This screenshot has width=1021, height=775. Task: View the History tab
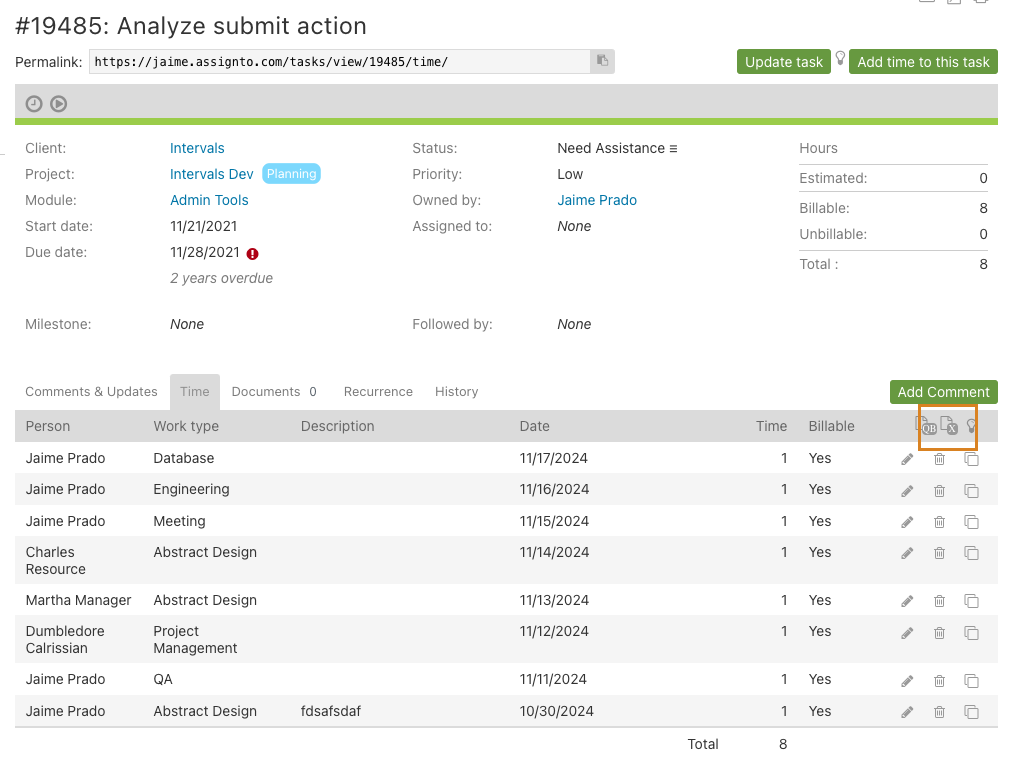click(x=456, y=392)
